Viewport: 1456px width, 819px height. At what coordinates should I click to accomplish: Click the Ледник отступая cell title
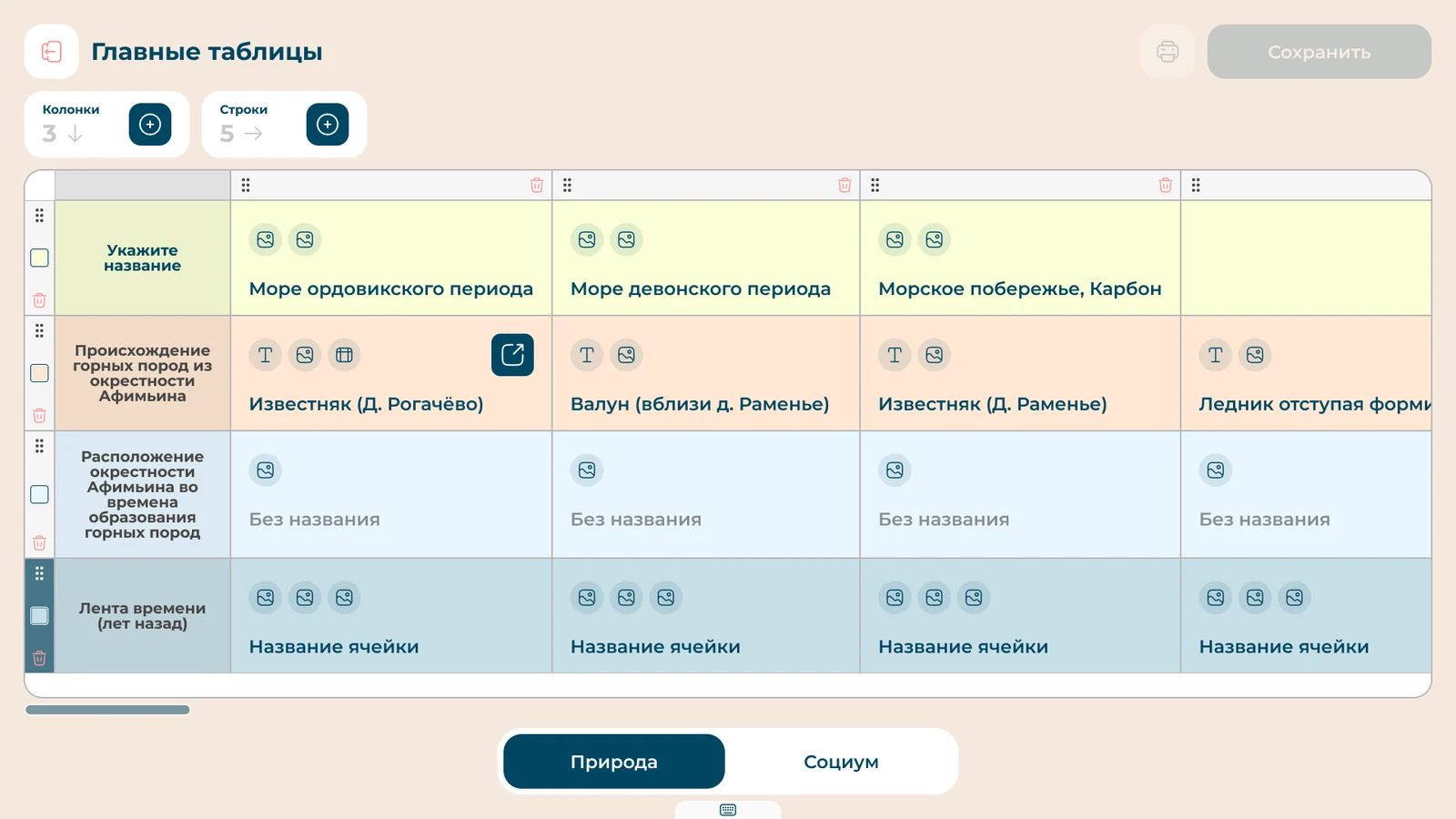[1315, 404]
